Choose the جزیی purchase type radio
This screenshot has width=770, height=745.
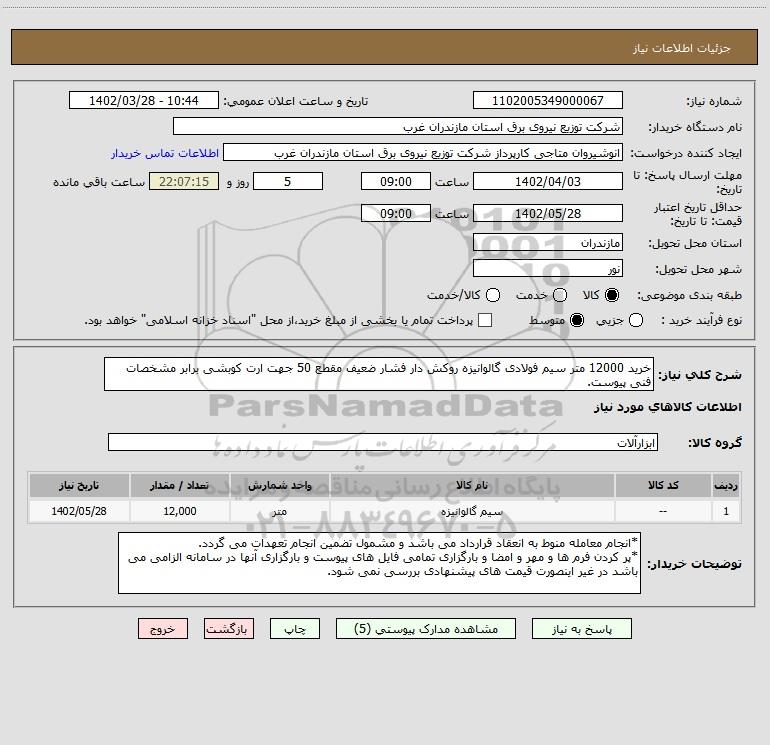click(636, 320)
